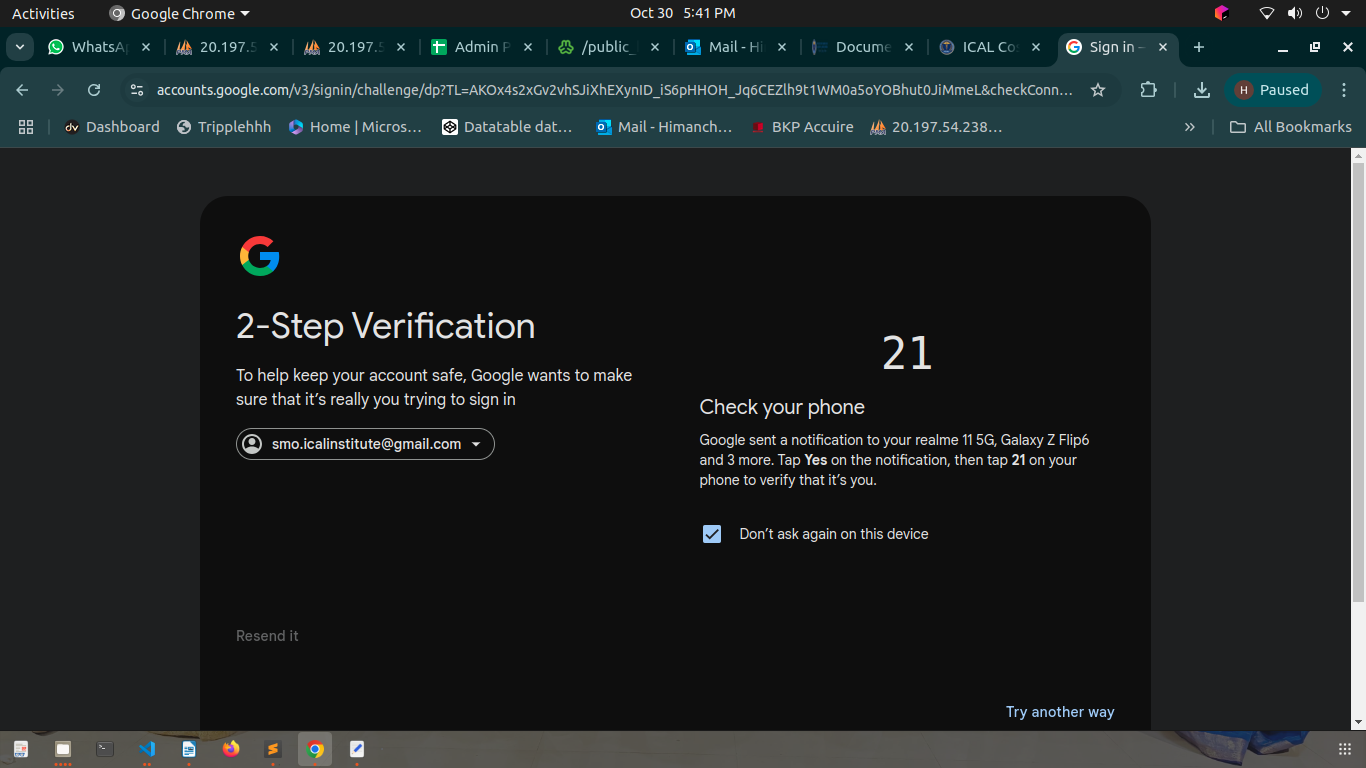Open the Mail - Himanch bookmark

point(664,127)
